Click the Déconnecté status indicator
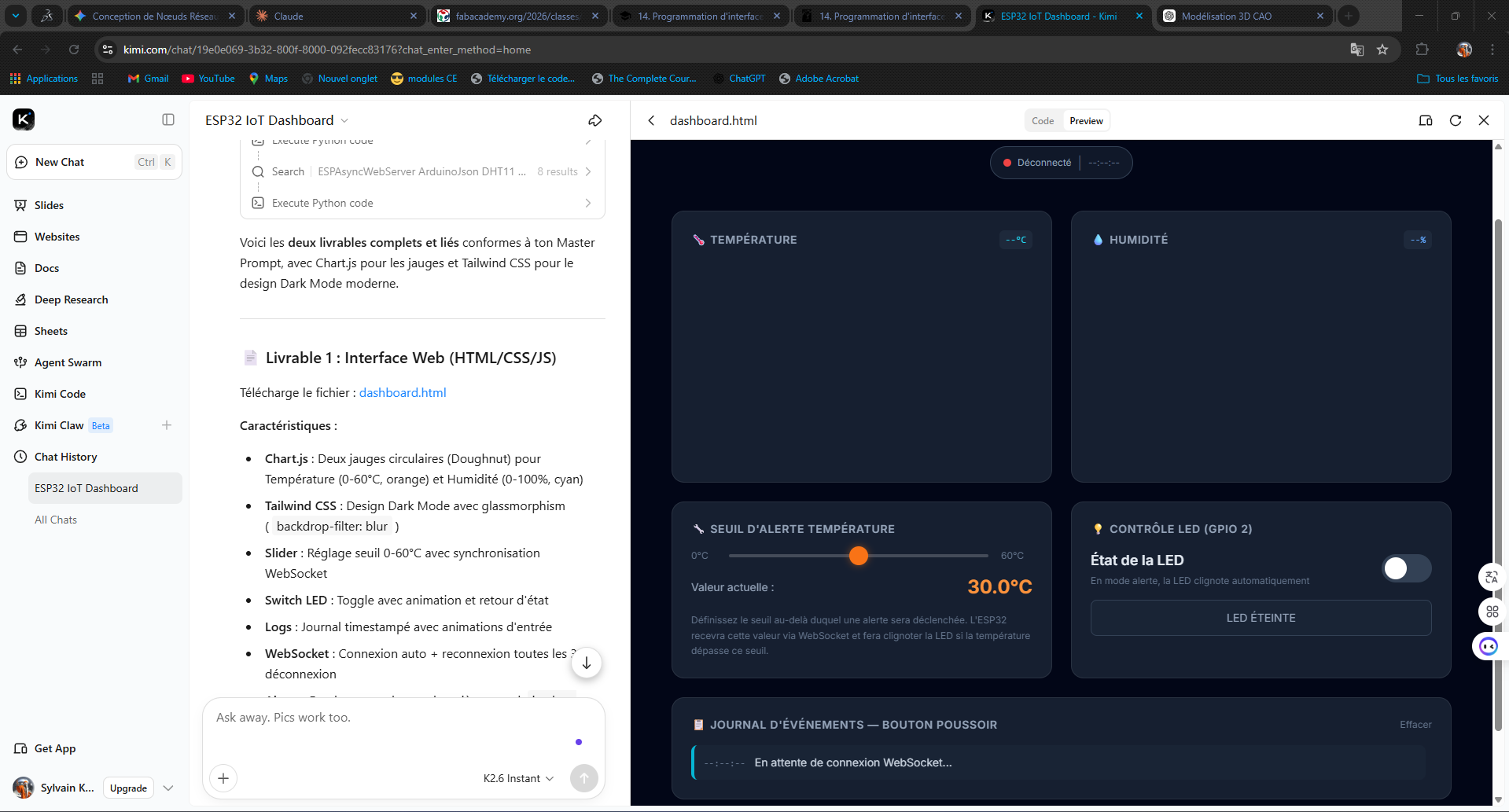1509x812 pixels. pos(1037,163)
